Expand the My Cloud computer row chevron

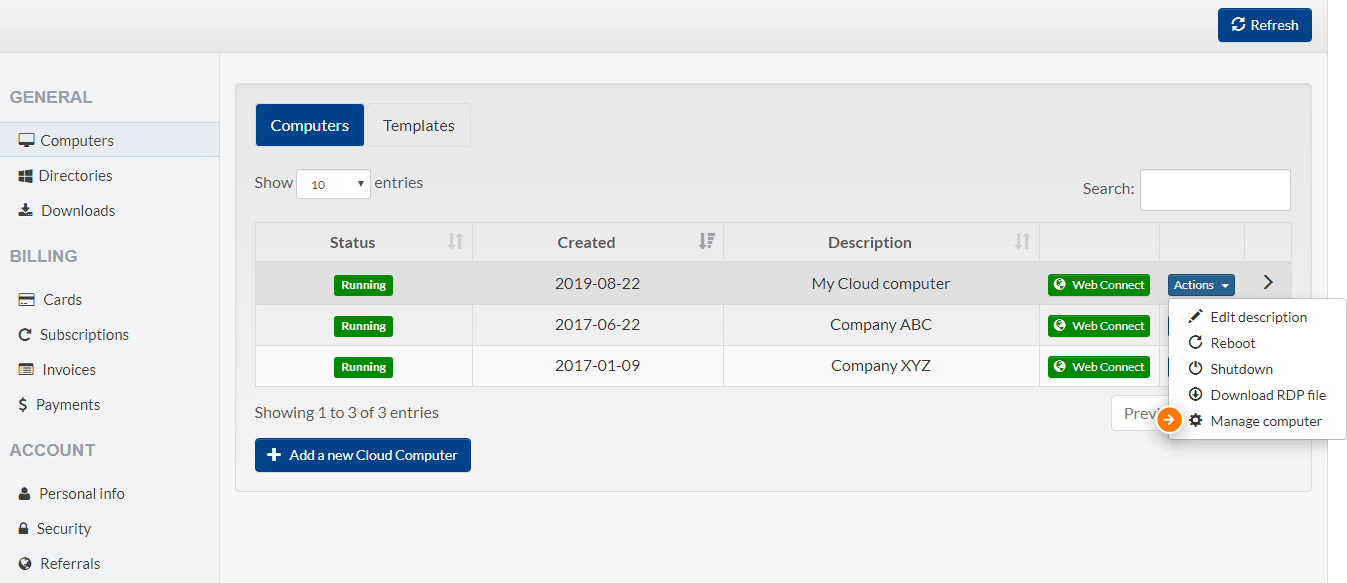point(1268,283)
